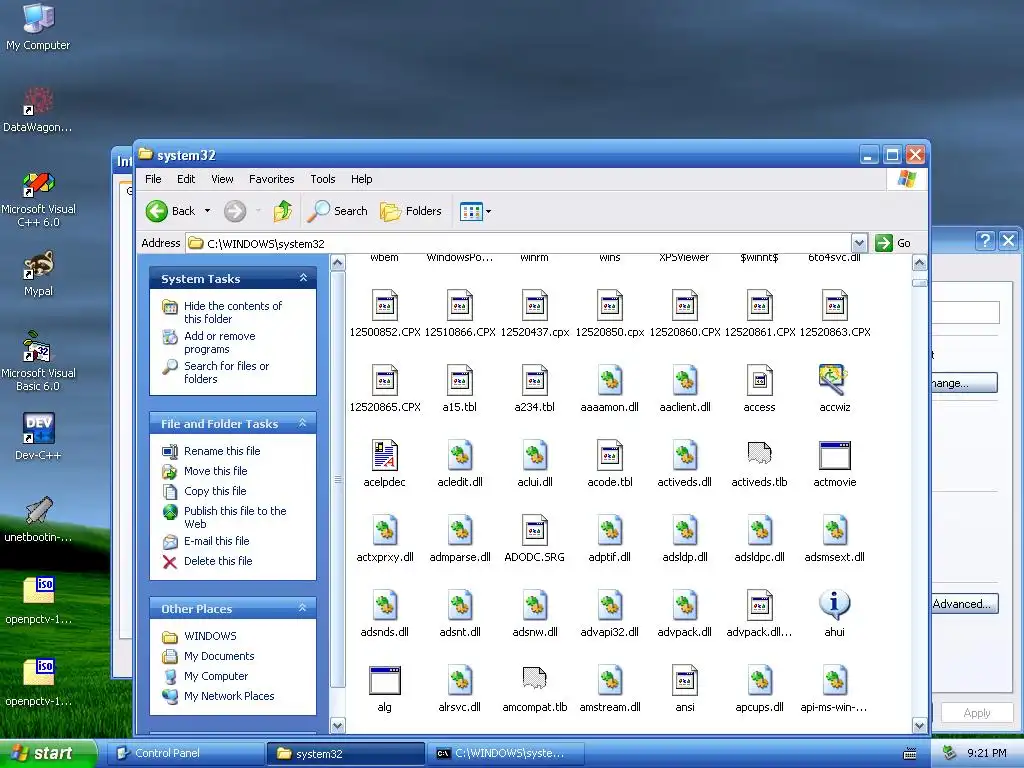Click the Address bar path field

(x=519, y=244)
